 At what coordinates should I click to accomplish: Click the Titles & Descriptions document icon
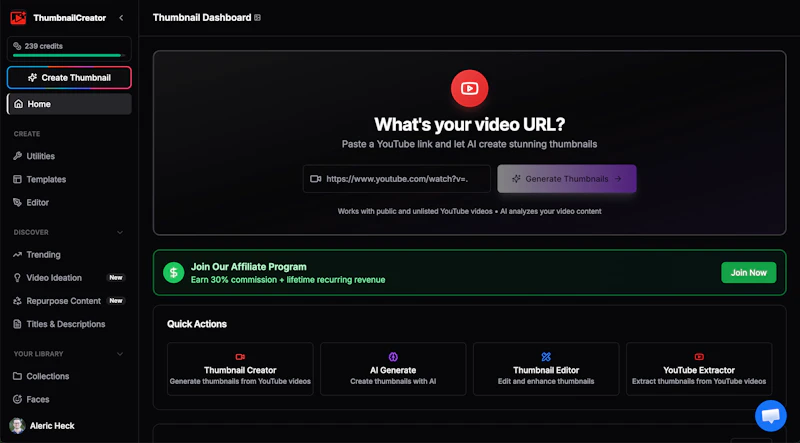pyautogui.click(x=17, y=324)
